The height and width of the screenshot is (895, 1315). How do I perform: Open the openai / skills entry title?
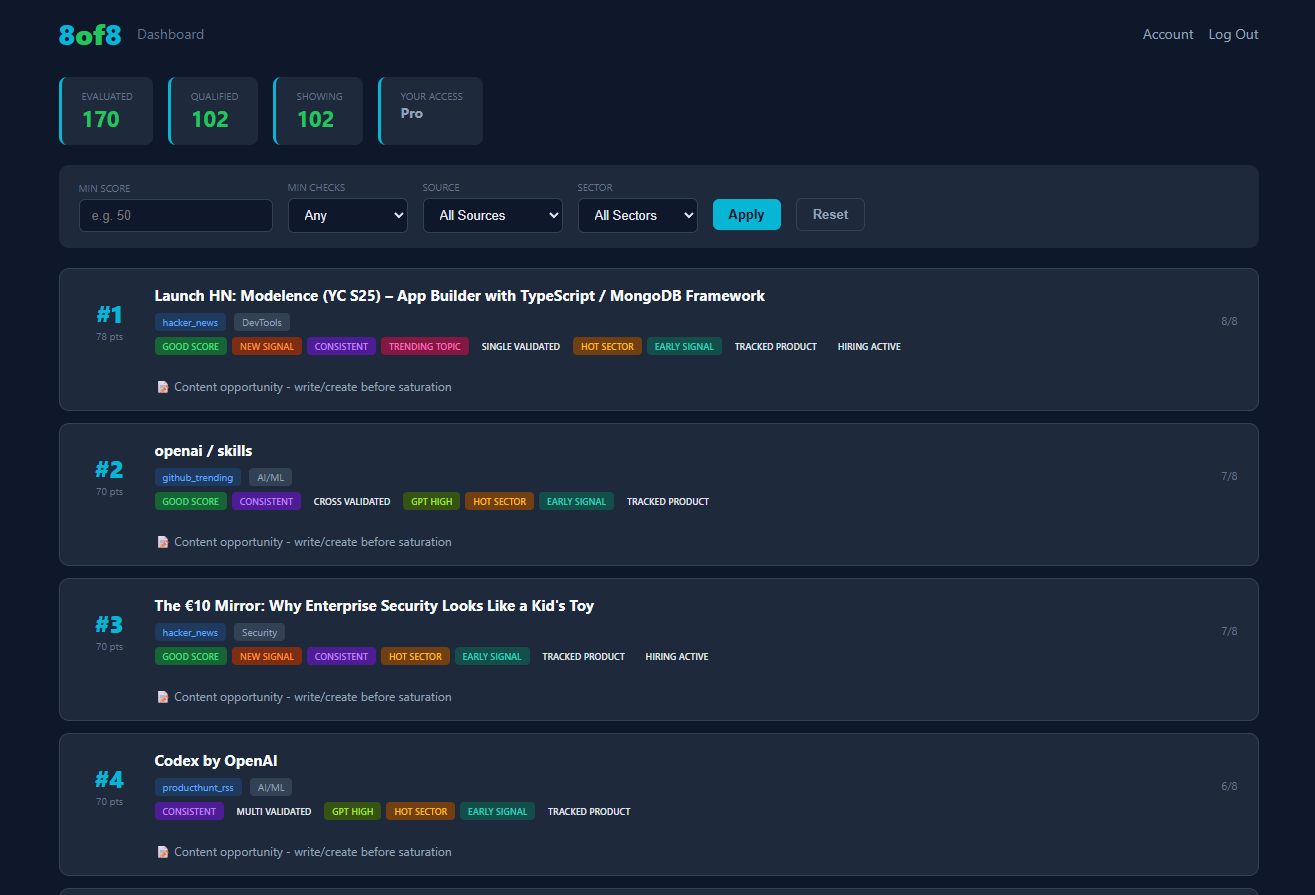point(203,451)
